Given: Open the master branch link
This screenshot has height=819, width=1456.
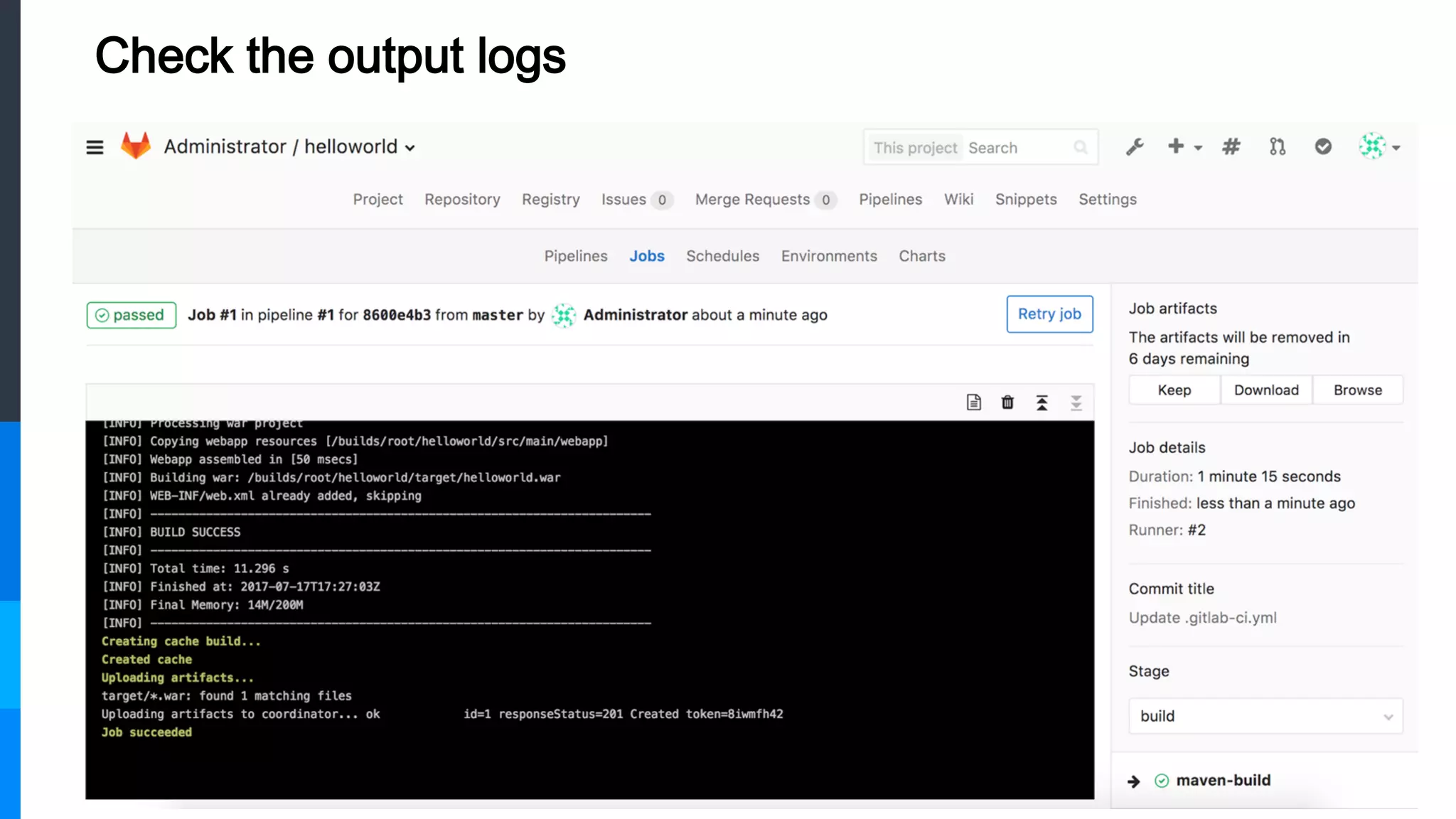Looking at the screenshot, I should pyautogui.click(x=498, y=315).
